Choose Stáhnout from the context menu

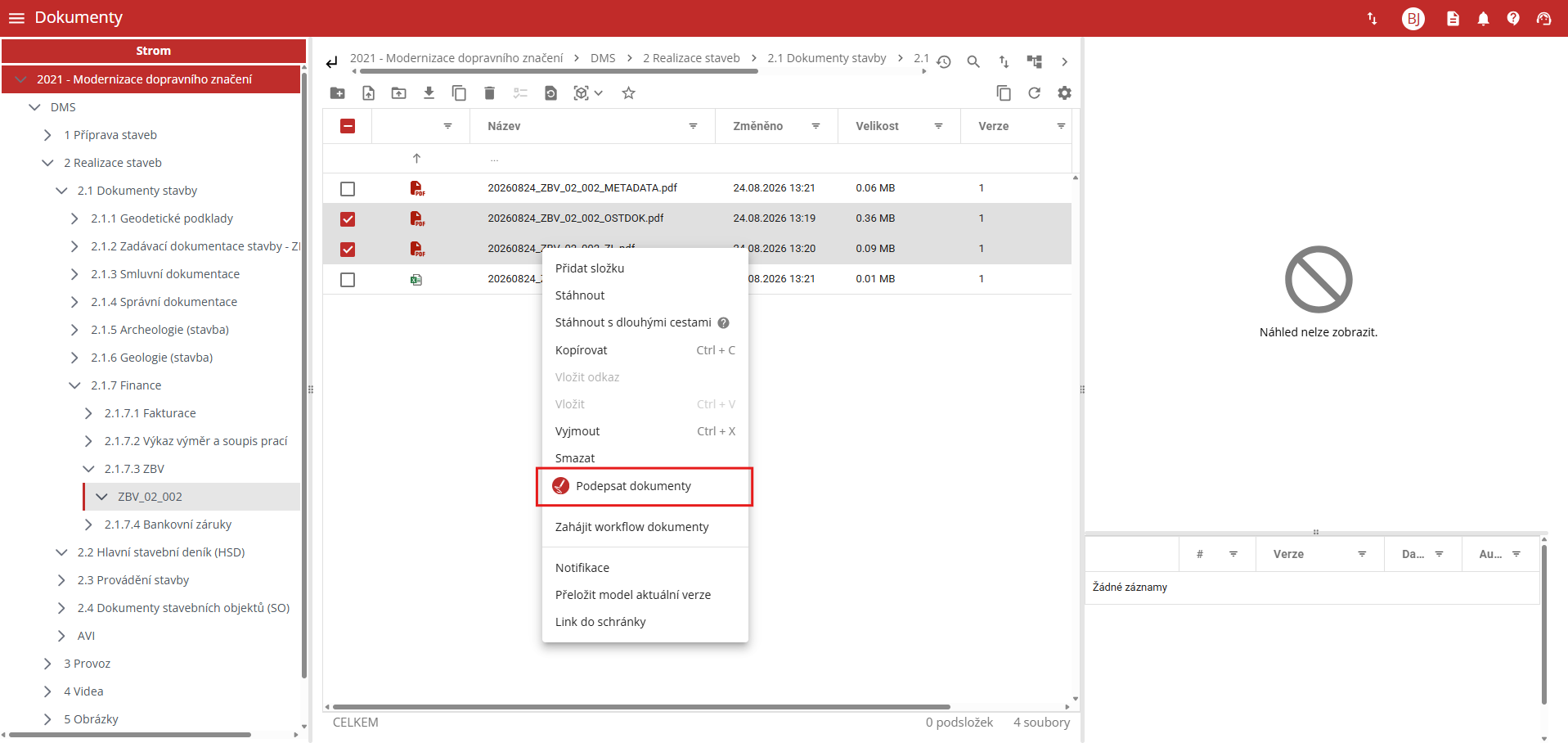(x=645, y=295)
